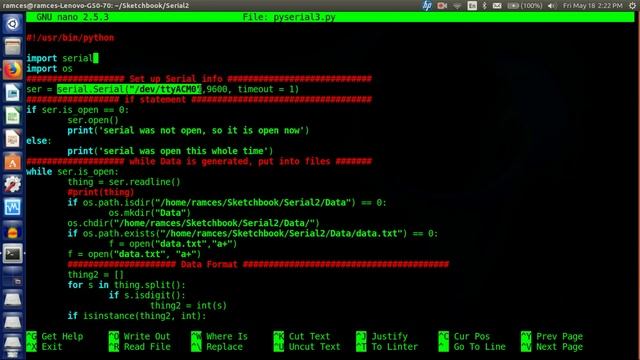Click the red screen recorder indicator
Image resolution: width=640 pixels, height=360 pixels.
click(x=442, y=5)
